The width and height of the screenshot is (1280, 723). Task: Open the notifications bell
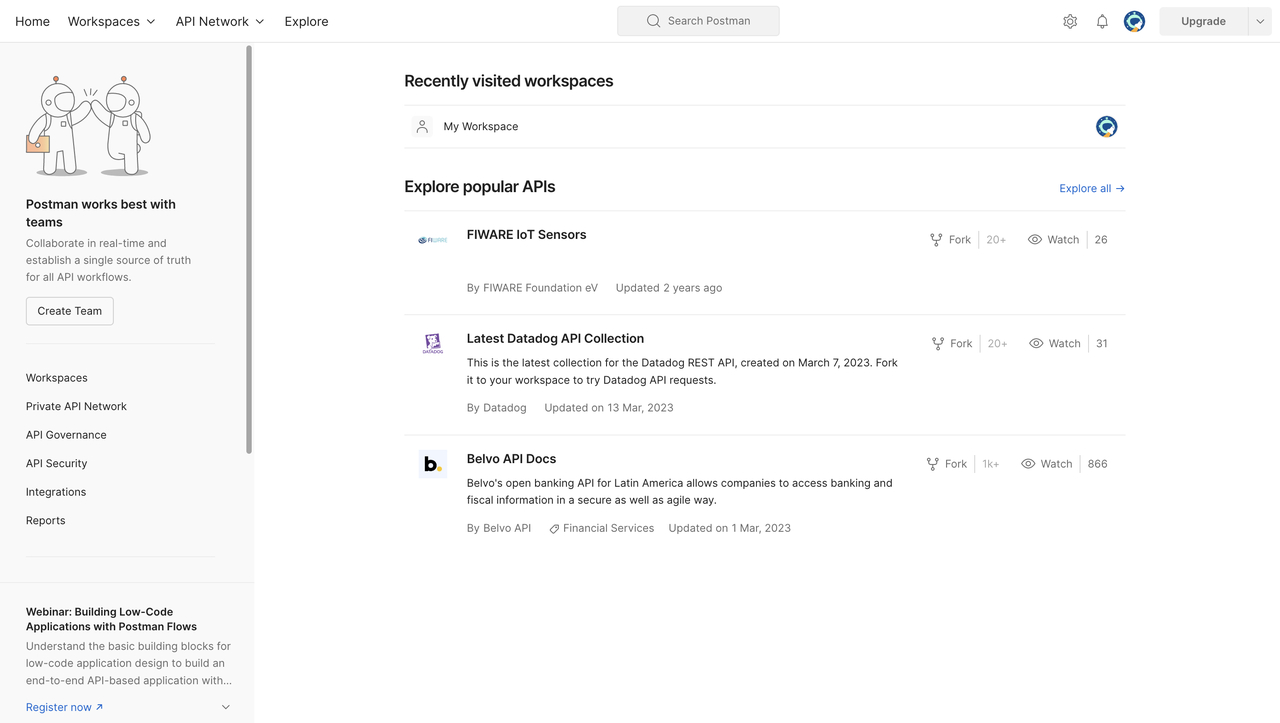click(x=1102, y=21)
